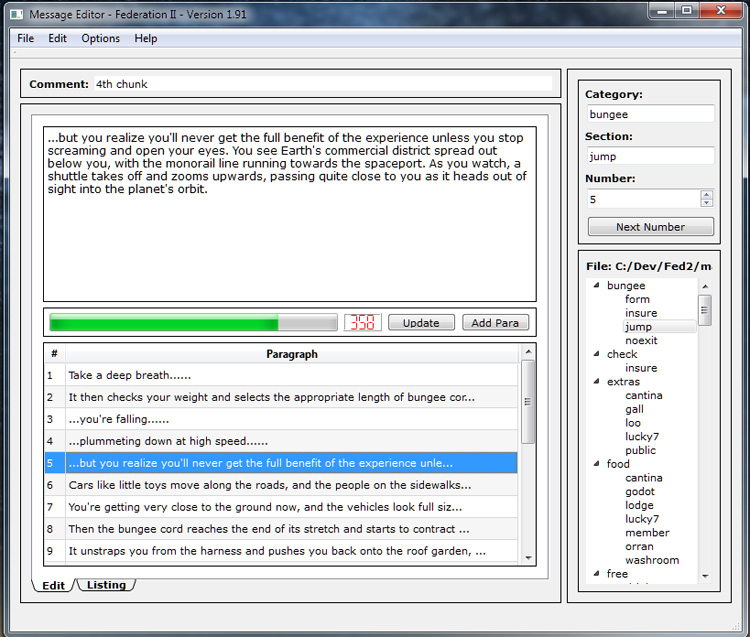Screen dimensions: 750x637
Task: Click the Message Editor title bar app icon
Action: (17, 14)
